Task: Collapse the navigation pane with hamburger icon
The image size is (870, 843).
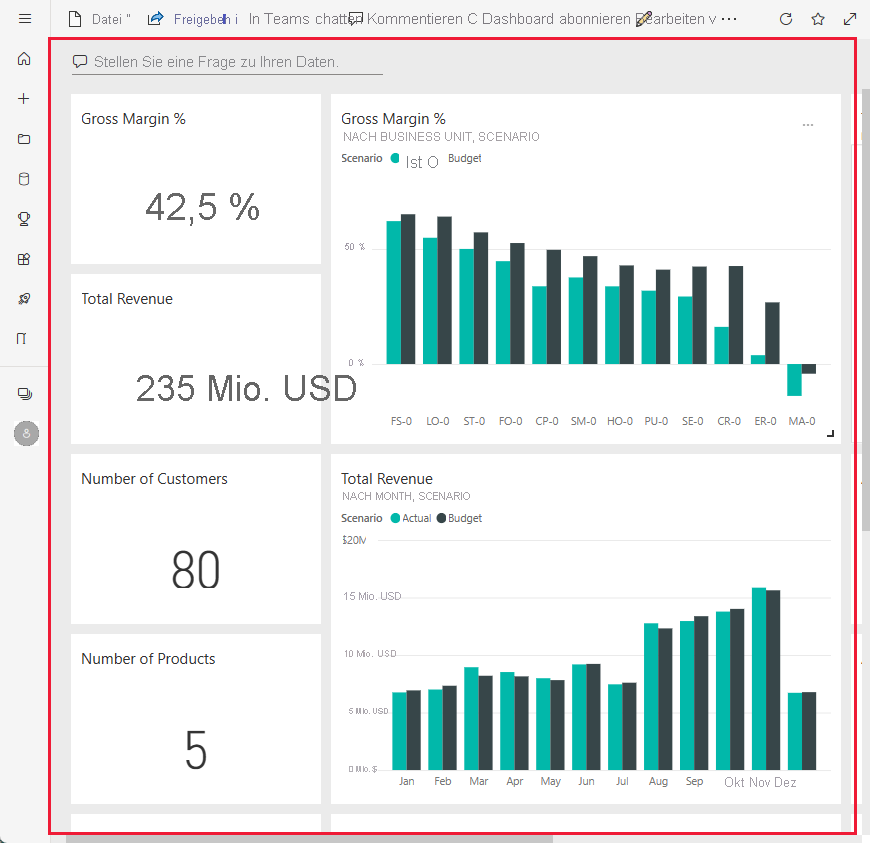Action: (25, 18)
